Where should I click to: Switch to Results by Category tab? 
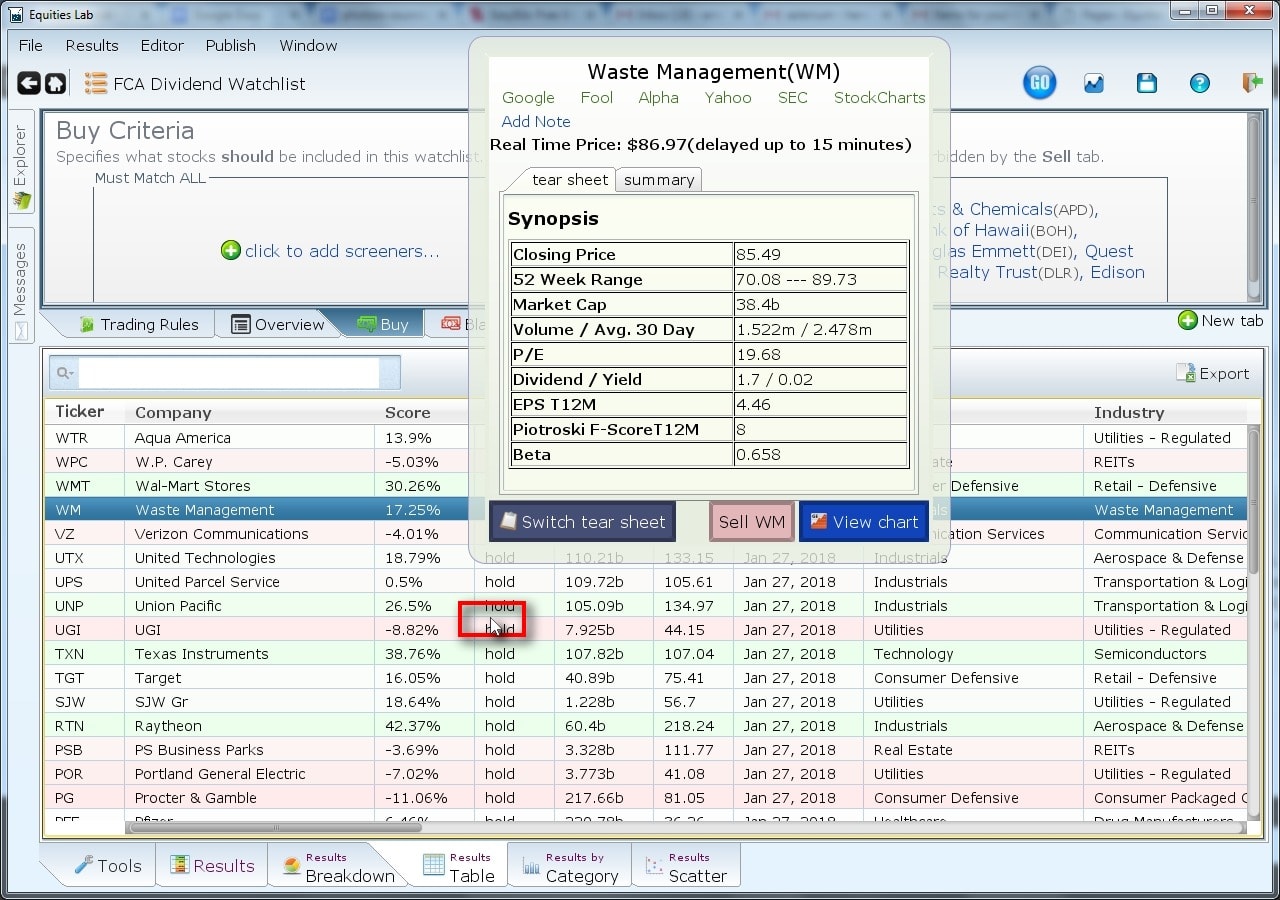(569, 867)
